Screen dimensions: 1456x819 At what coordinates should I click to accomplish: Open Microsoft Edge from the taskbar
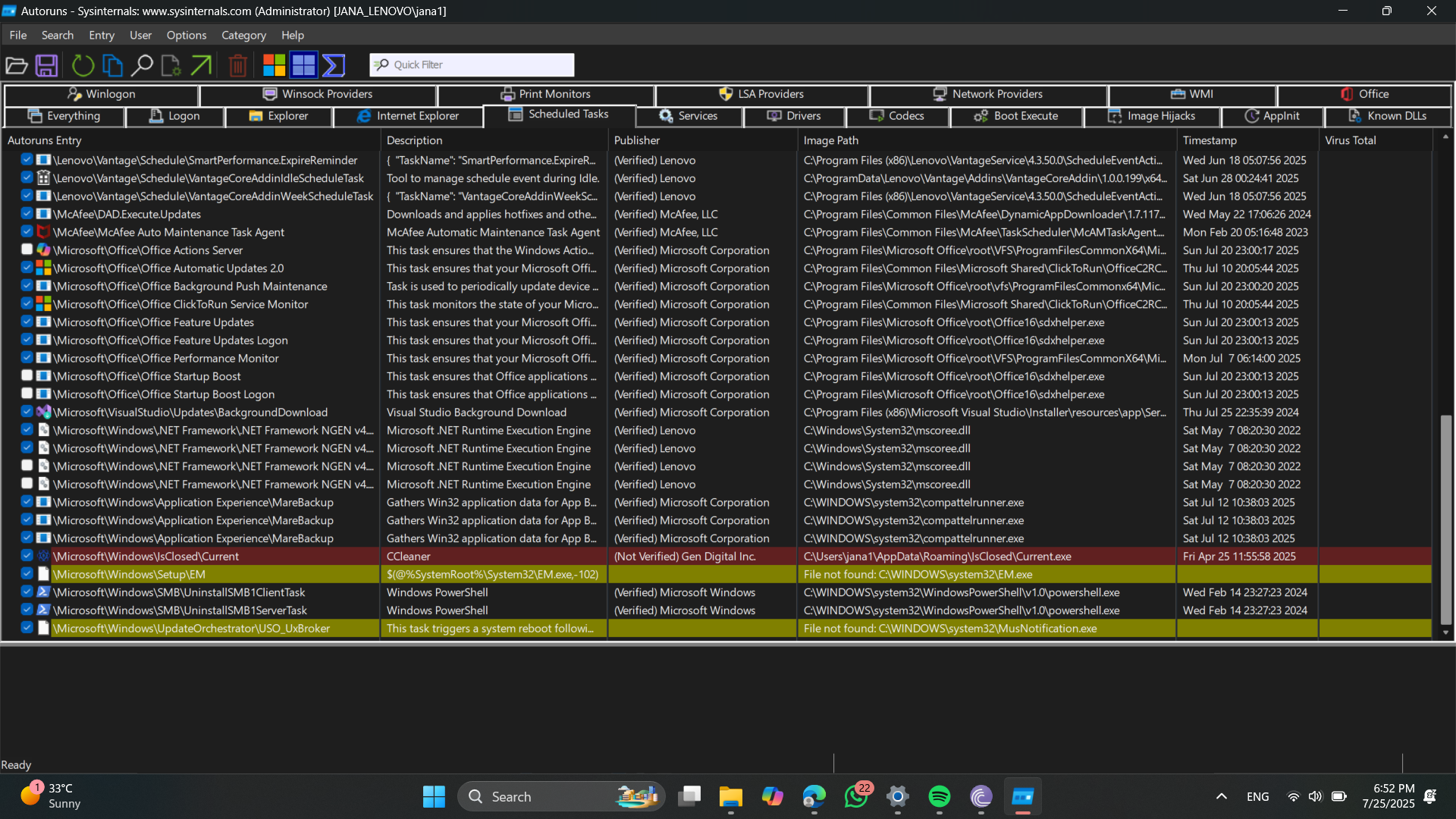(x=814, y=796)
